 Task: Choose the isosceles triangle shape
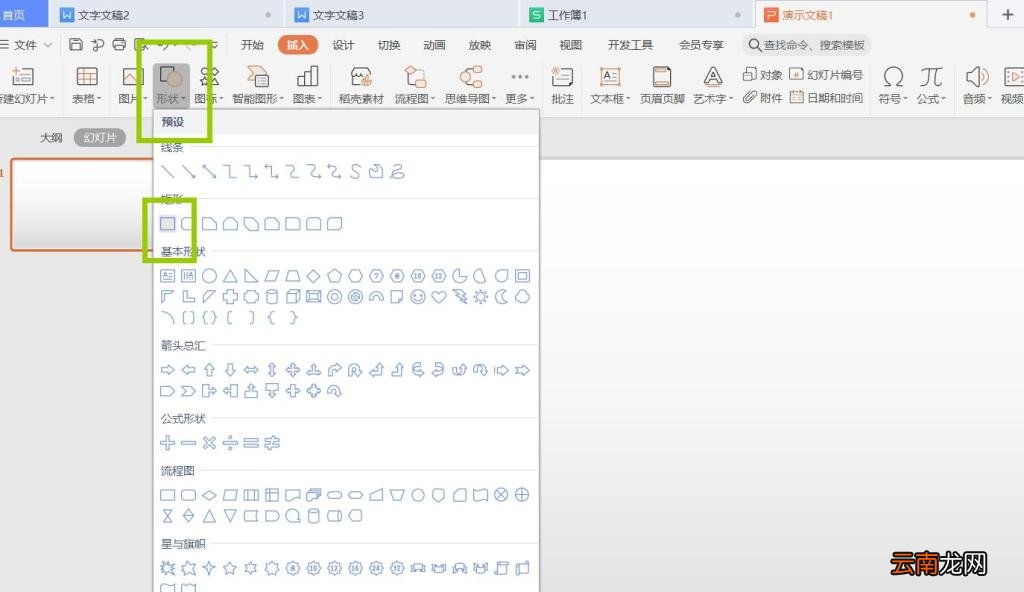tap(231, 276)
